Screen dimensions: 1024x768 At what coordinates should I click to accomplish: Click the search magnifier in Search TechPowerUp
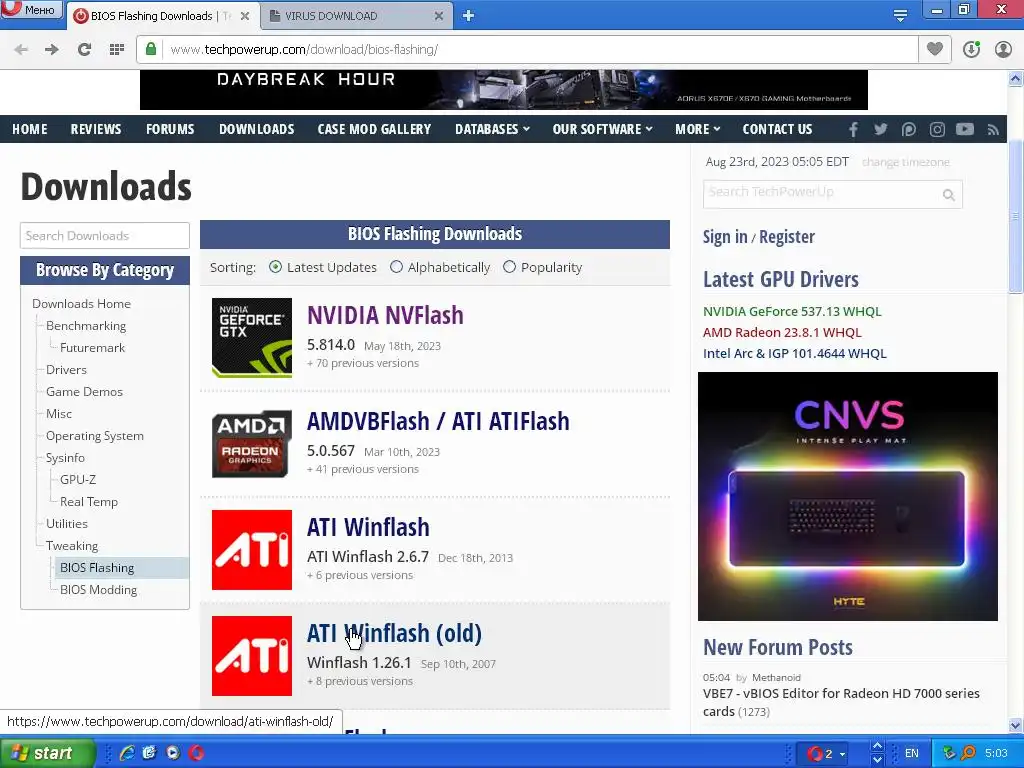point(948,195)
